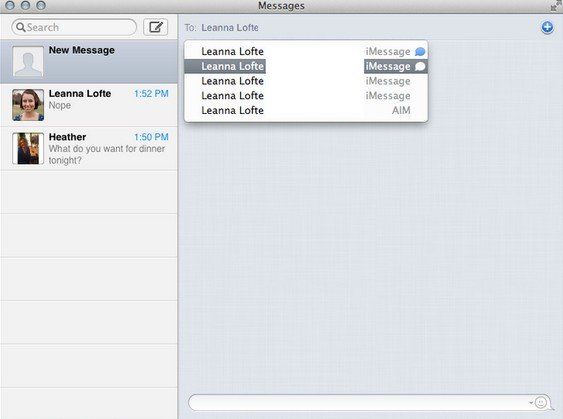Select the Leanna Lofte AIM option
The image size is (563, 419).
(306, 110)
